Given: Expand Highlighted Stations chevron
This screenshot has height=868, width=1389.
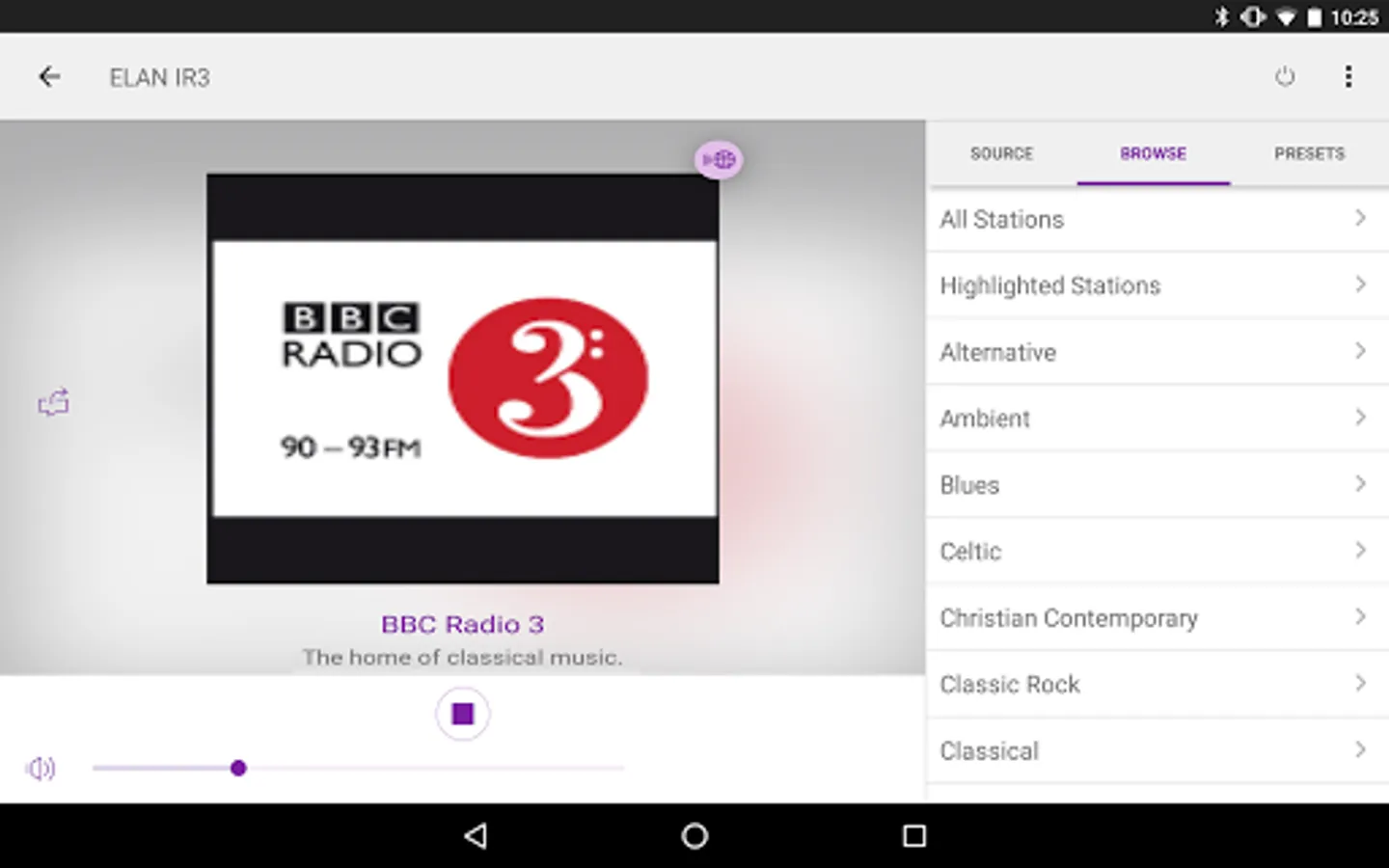Looking at the screenshot, I should point(1360,285).
